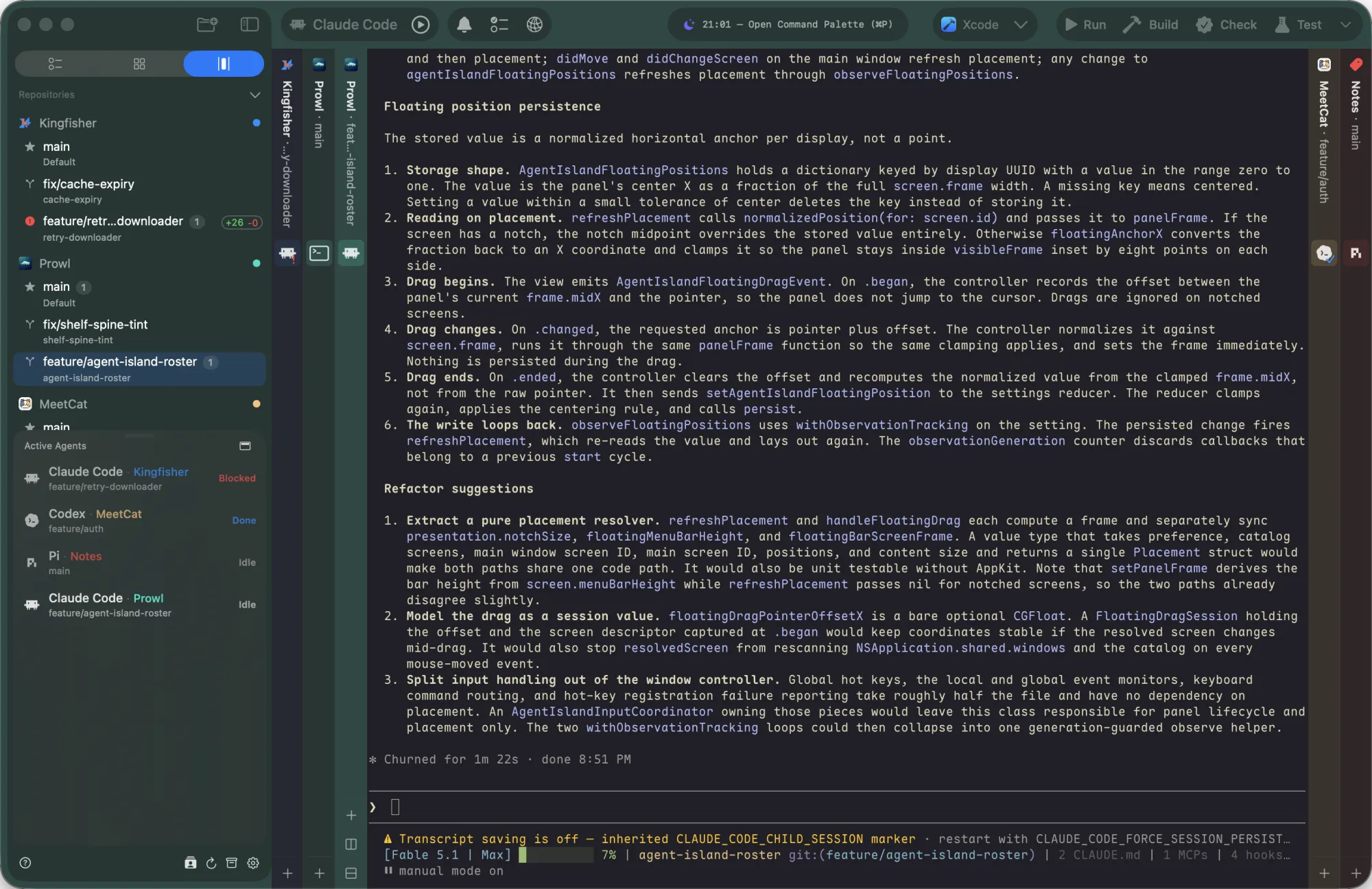Select the Prowl repository row
The image size is (1372, 889).
[x=139, y=263]
